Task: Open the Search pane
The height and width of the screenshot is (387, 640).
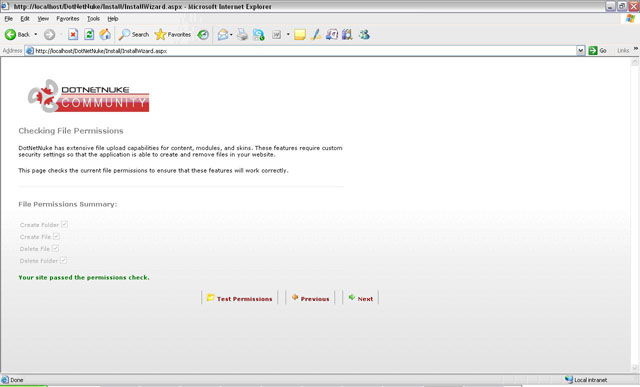Action: coord(134,35)
